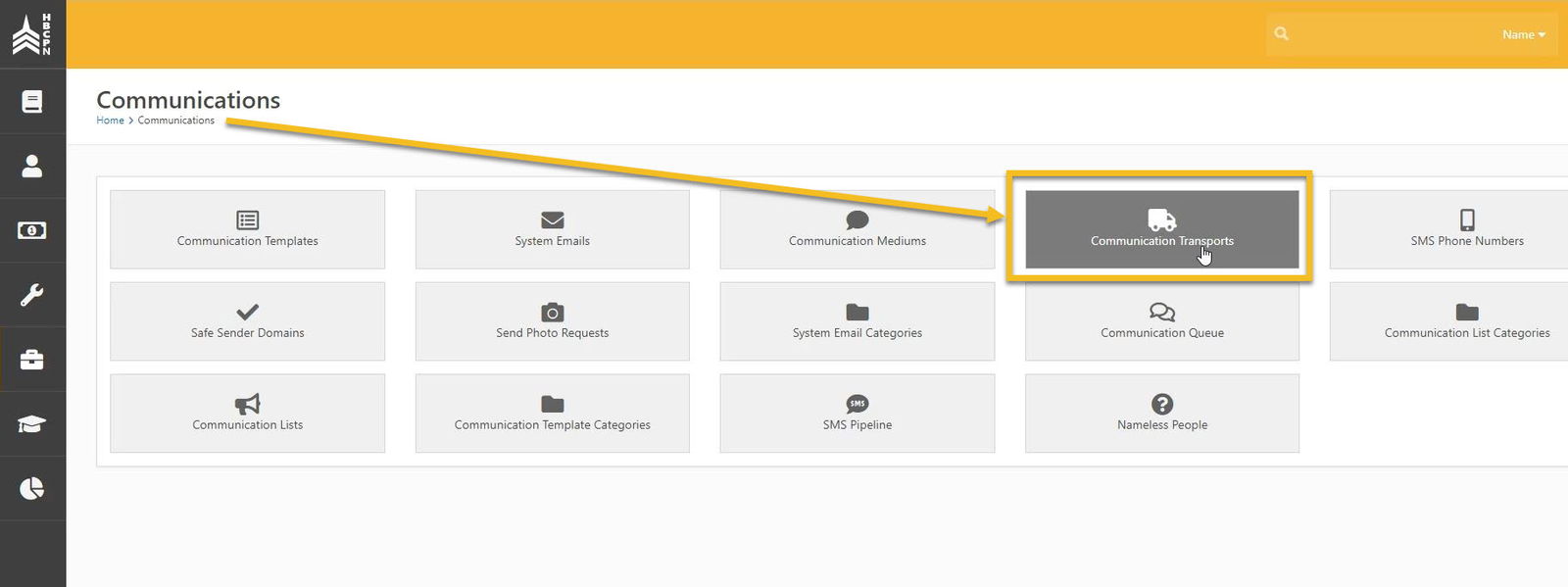1568x587 pixels.
Task: Go to the Home breadcrumb link
Action: [110, 121]
